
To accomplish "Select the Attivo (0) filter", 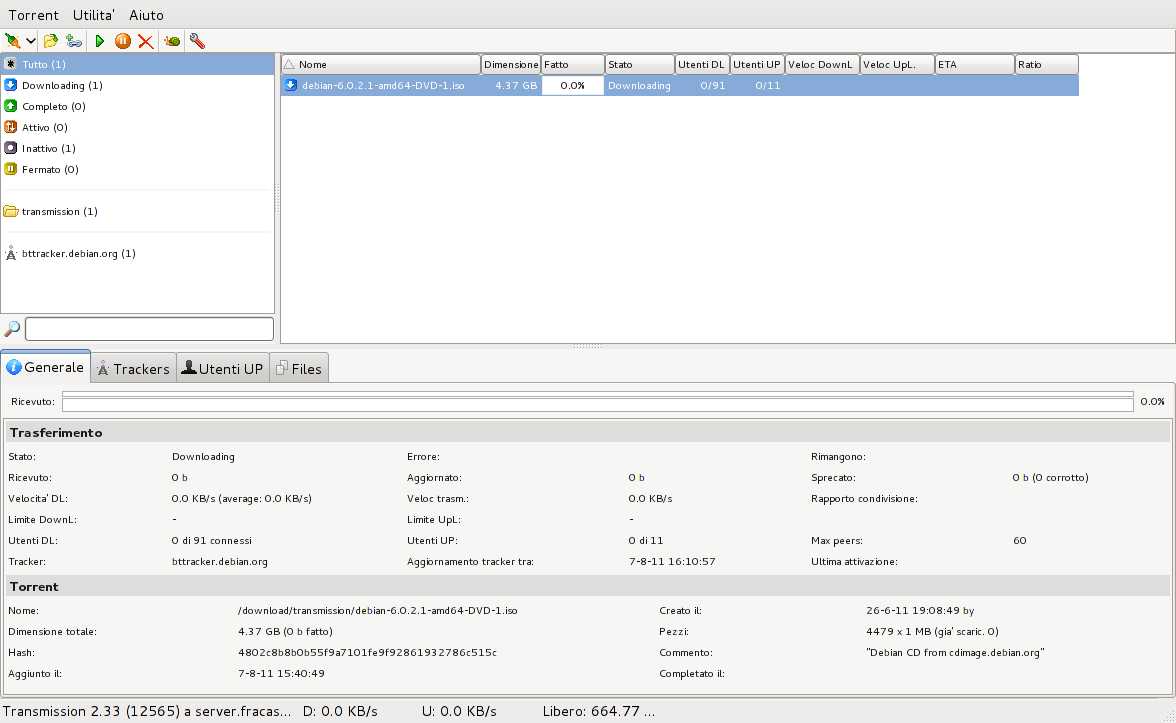I will (137, 128).
